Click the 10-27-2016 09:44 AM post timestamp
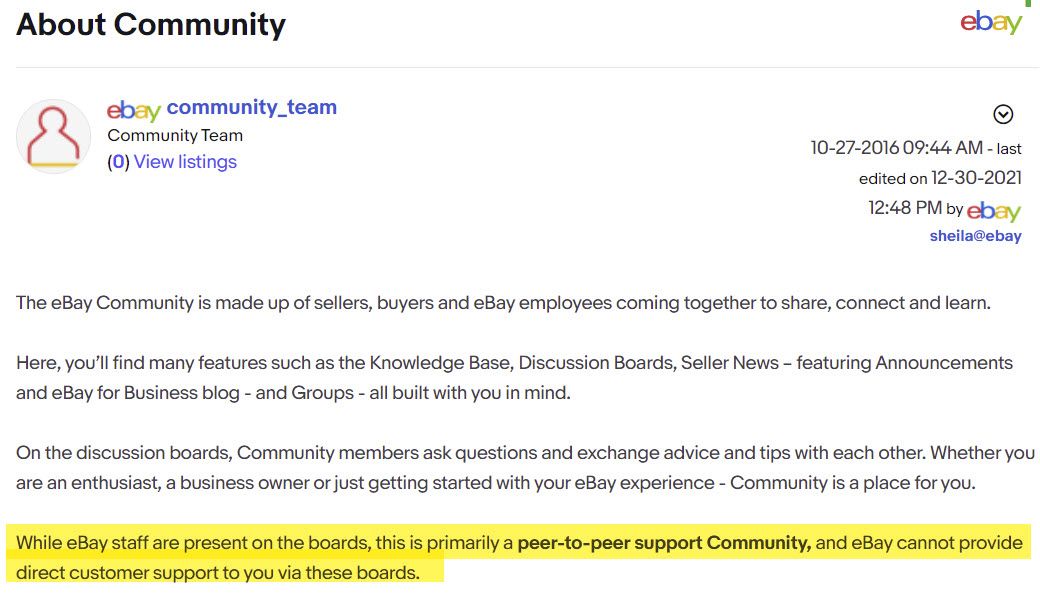Viewport: 1040px width, 593px height. pos(896,147)
